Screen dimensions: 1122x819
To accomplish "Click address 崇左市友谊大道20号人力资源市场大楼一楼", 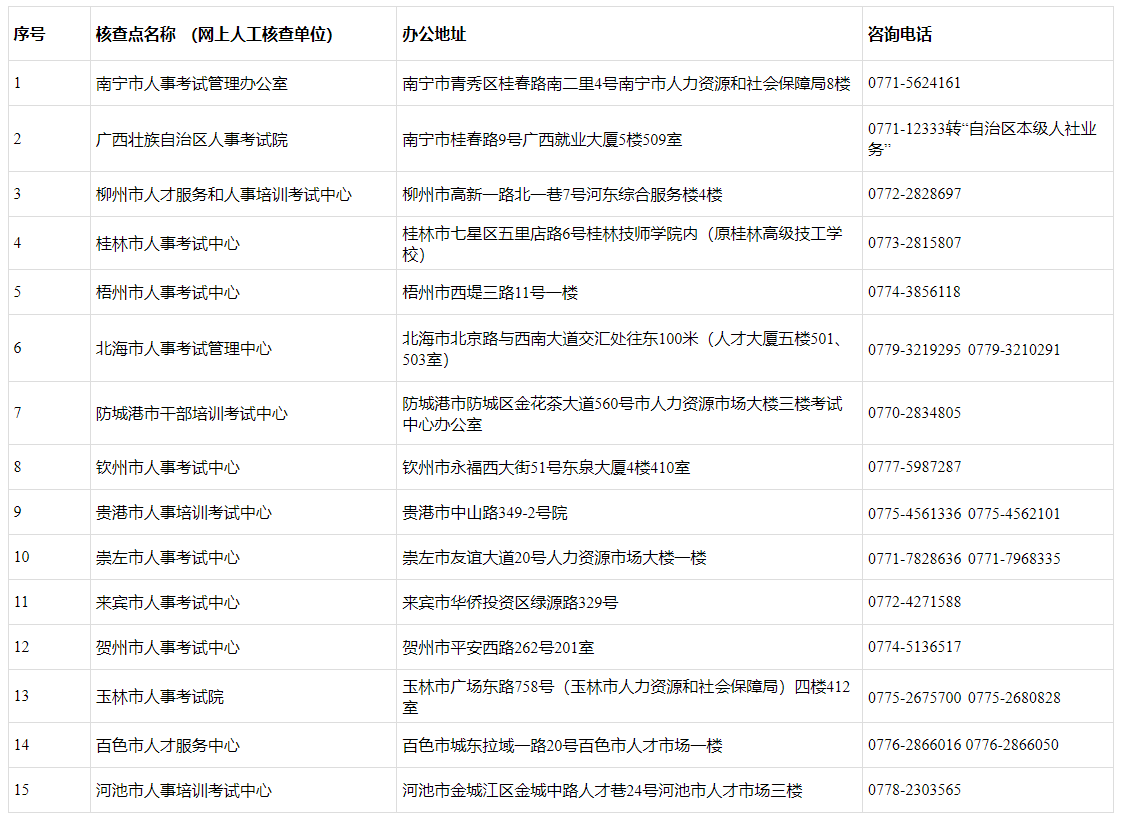I will click(x=554, y=558).
